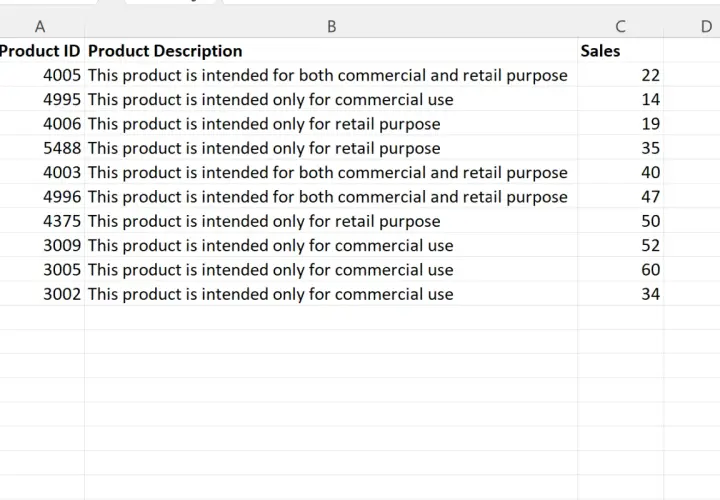Select cell with product ID 5488

tap(42, 148)
